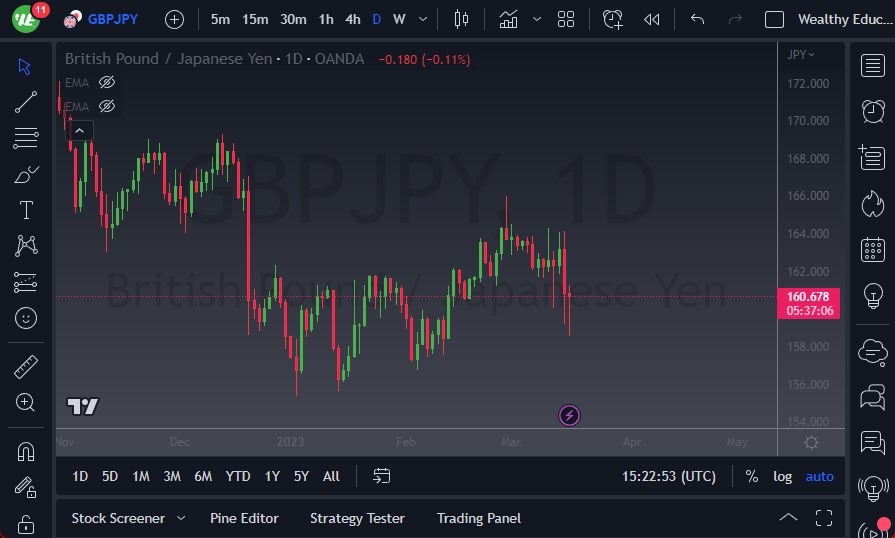Open the JPY currency dropdown
The image size is (895, 538).
coord(801,54)
